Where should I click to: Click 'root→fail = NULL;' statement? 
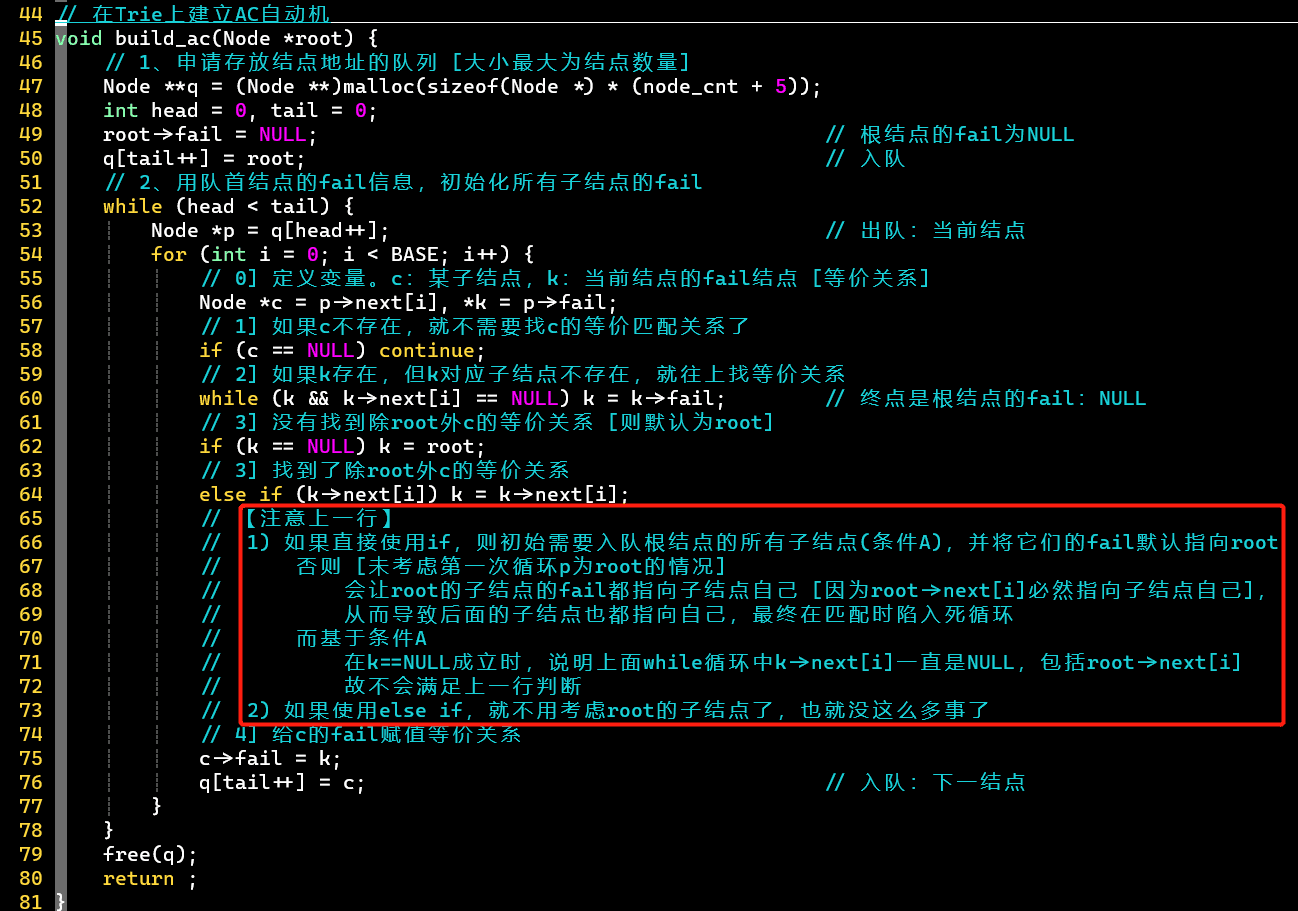(x=210, y=134)
